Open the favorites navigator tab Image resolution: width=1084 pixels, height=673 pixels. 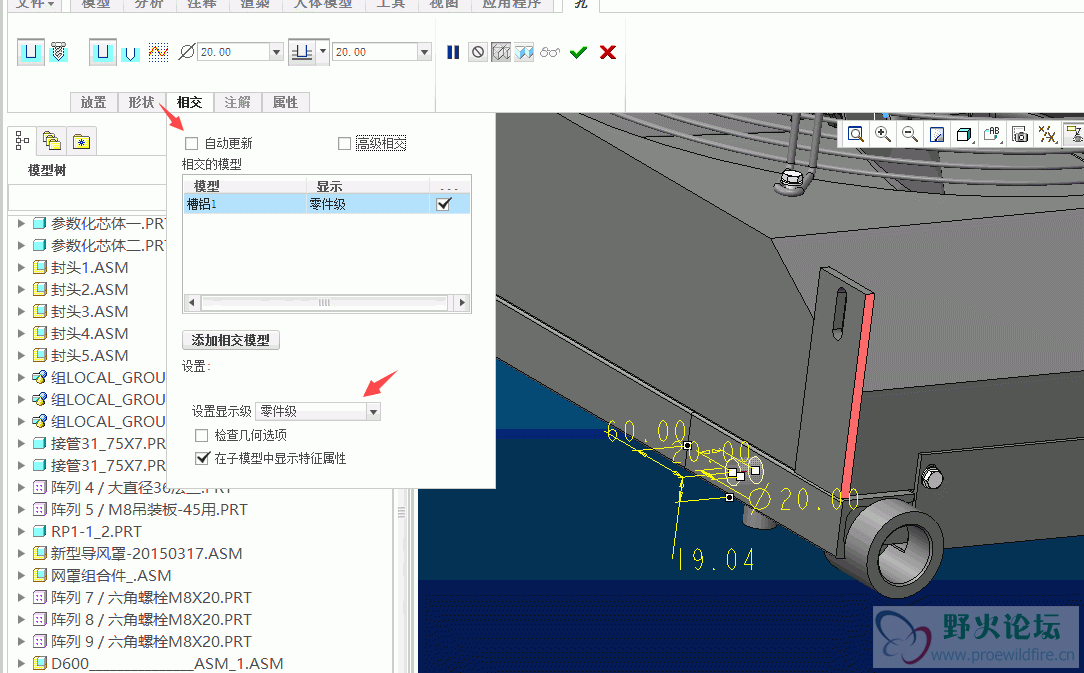tap(82, 141)
